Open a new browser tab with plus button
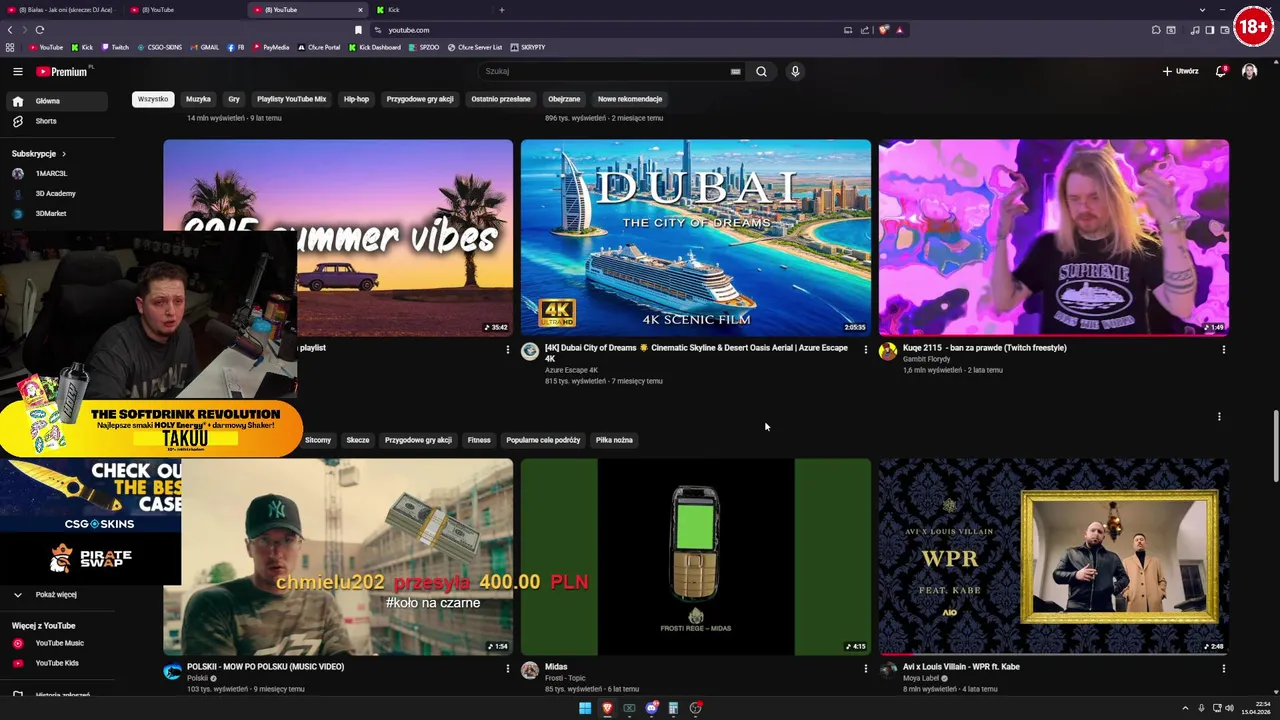This screenshot has height=720, width=1280. pos(501,10)
